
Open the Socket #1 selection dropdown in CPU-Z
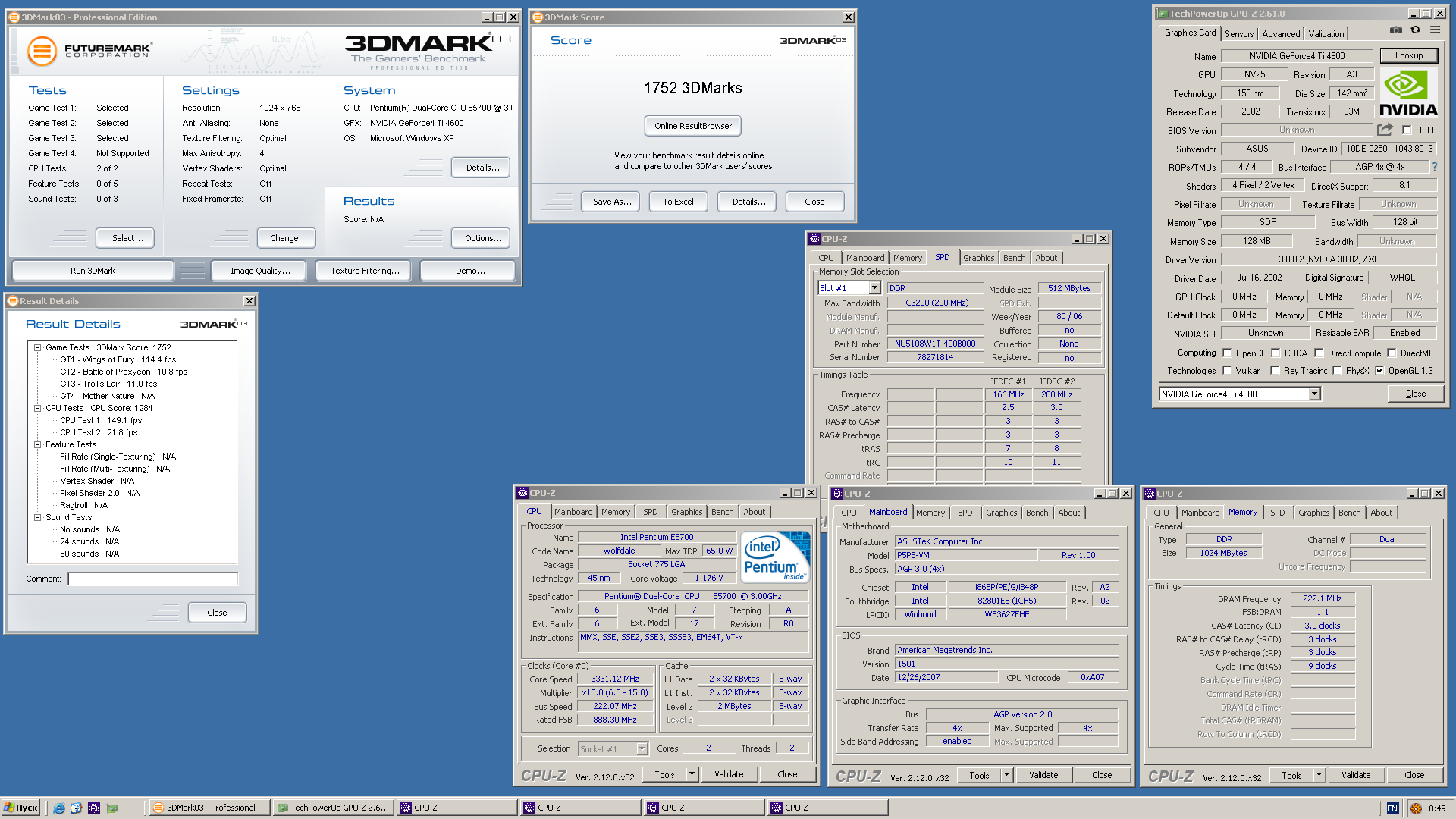642,749
